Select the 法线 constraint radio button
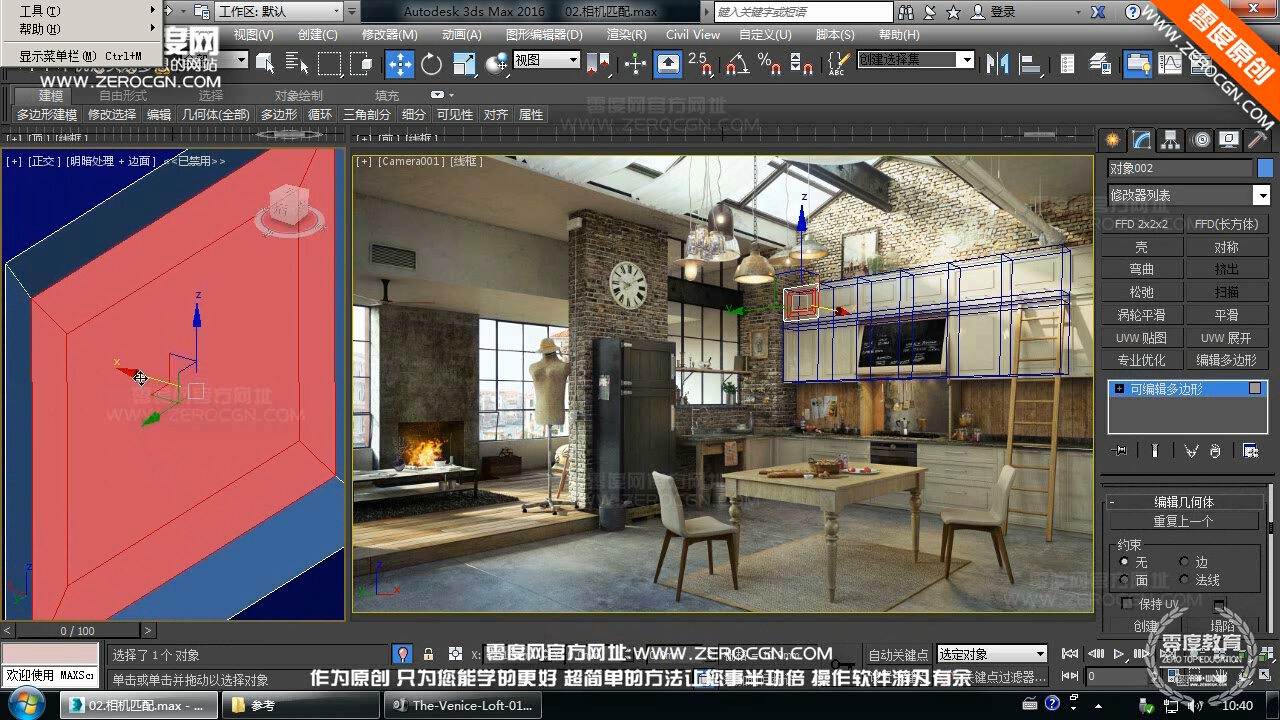Screen dimensions: 1280x720 pos(1185,580)
